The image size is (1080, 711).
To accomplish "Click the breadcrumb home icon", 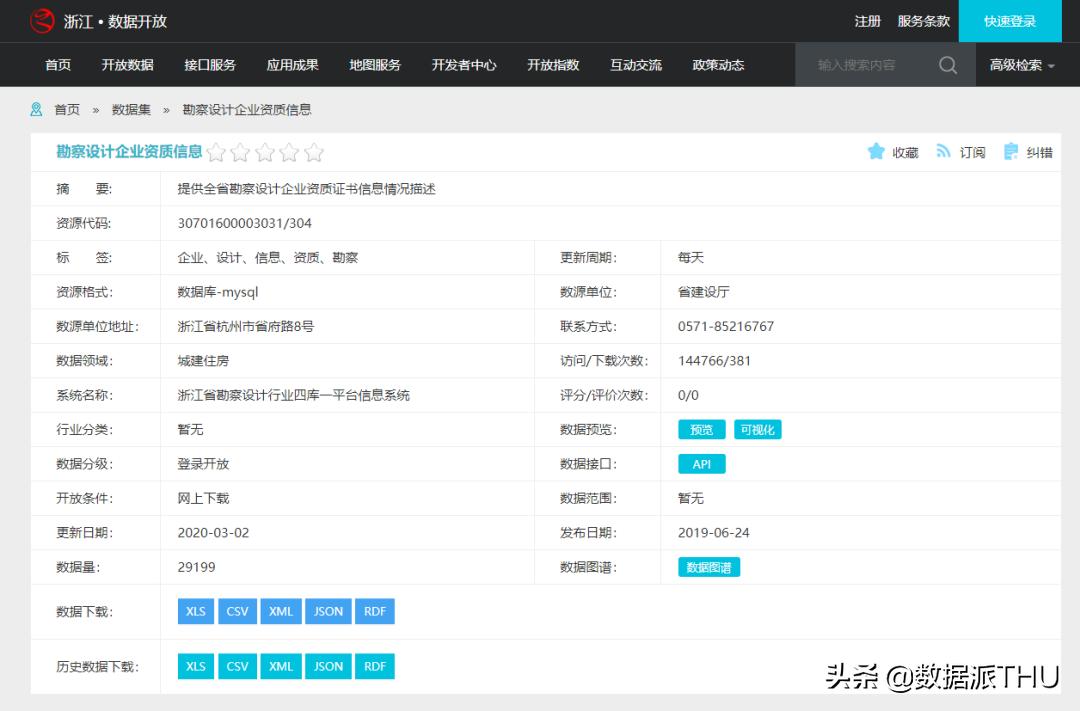I will pyautogui.click(x=35, y=108).
